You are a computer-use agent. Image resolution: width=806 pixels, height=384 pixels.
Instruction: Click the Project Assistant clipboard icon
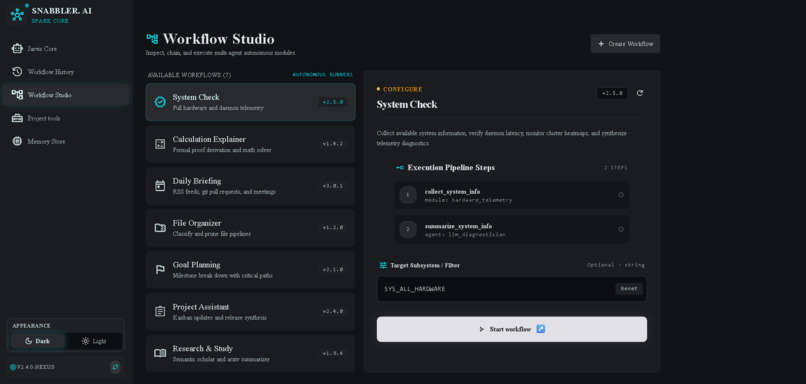[160, 312]
